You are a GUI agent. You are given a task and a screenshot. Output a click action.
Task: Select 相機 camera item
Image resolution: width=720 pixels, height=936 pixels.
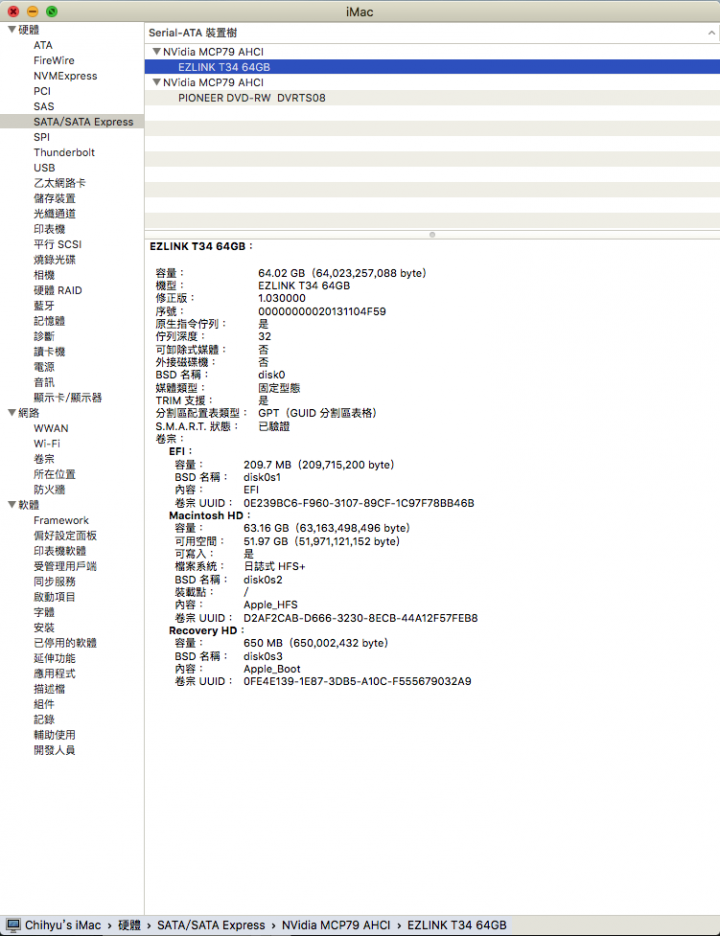click(44, 275)
